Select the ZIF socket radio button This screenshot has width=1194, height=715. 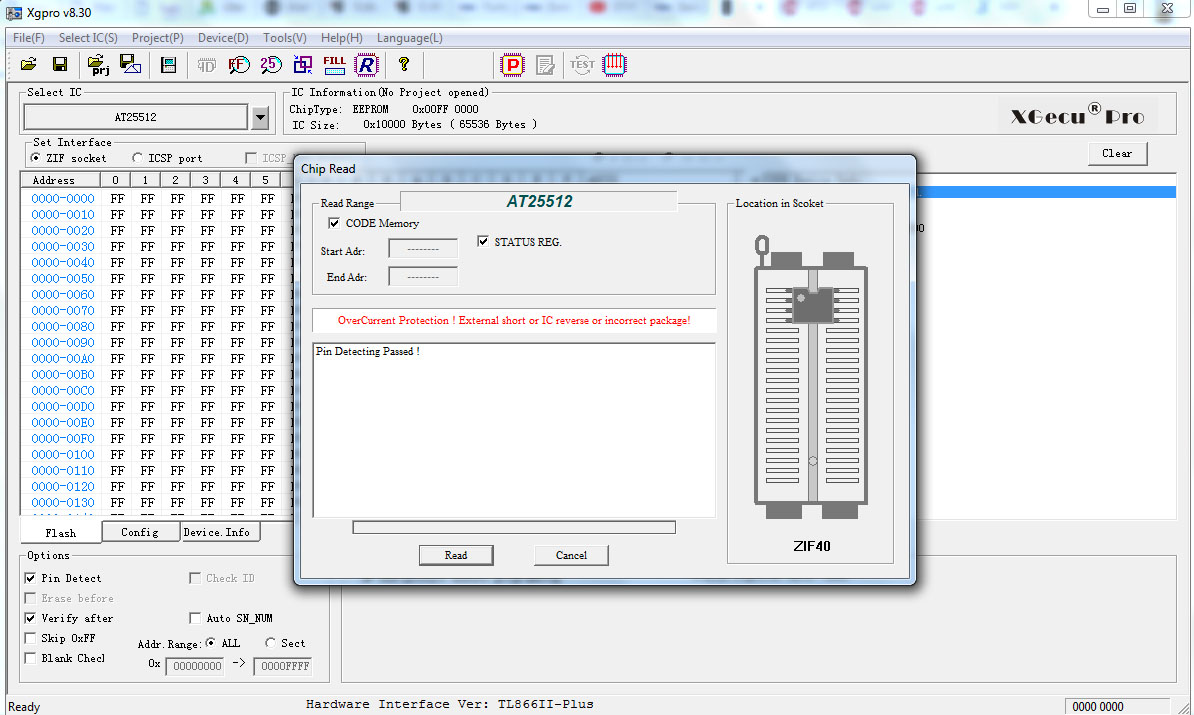click(x=36, y=158)
